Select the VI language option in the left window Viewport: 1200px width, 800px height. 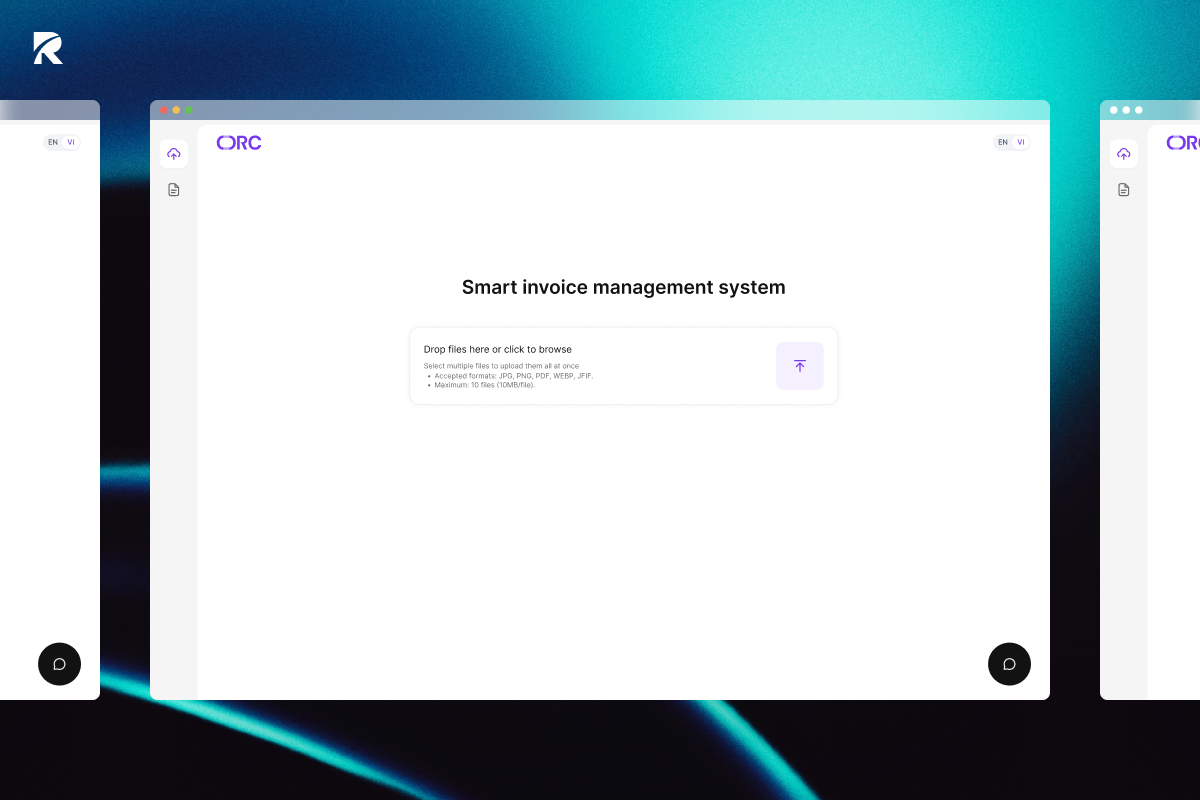(71, 142)
